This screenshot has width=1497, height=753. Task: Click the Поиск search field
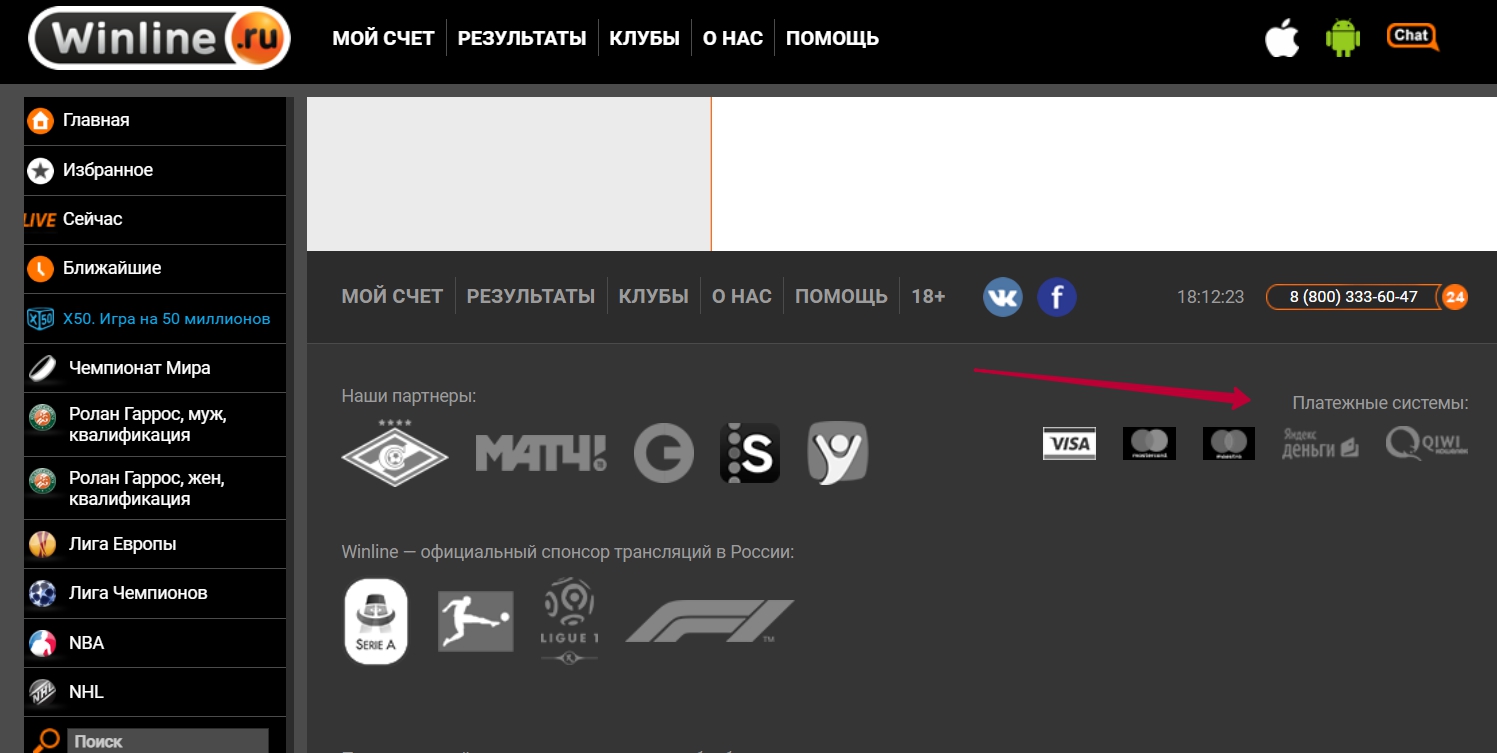167,742
